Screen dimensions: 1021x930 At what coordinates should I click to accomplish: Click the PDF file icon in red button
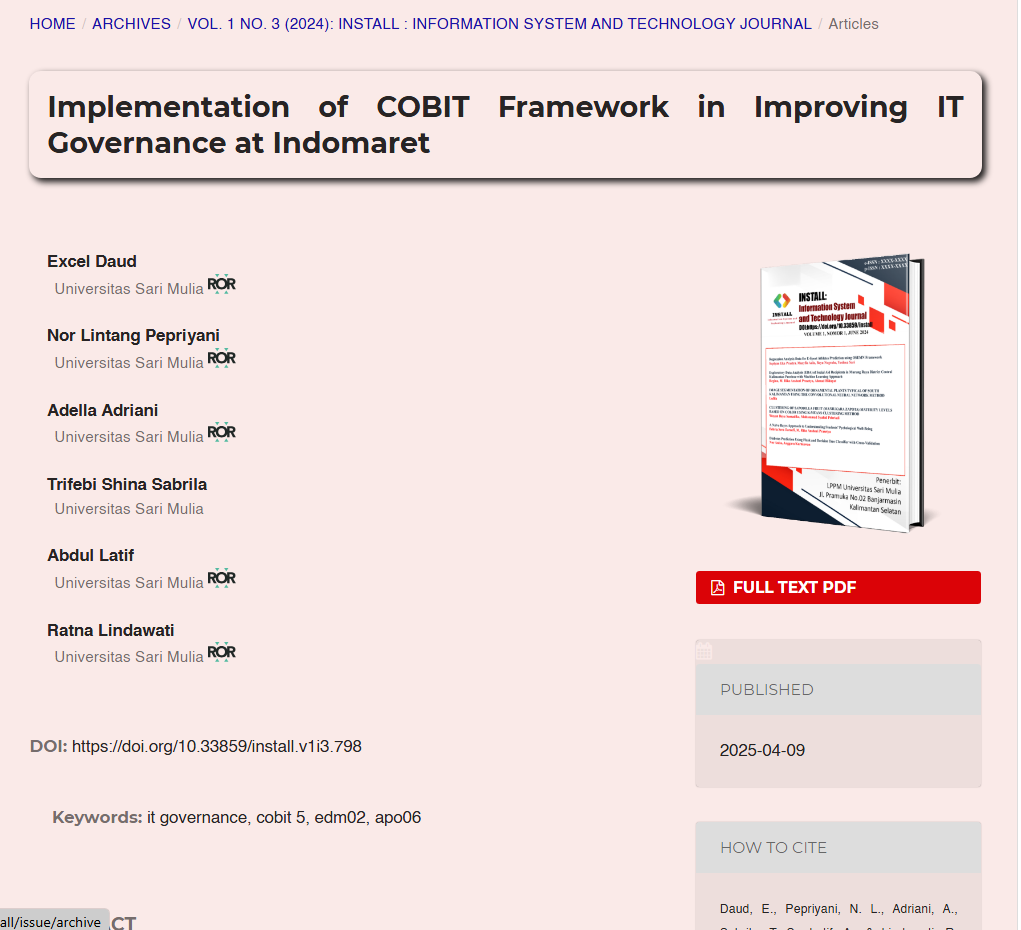[x=717, y=588]
